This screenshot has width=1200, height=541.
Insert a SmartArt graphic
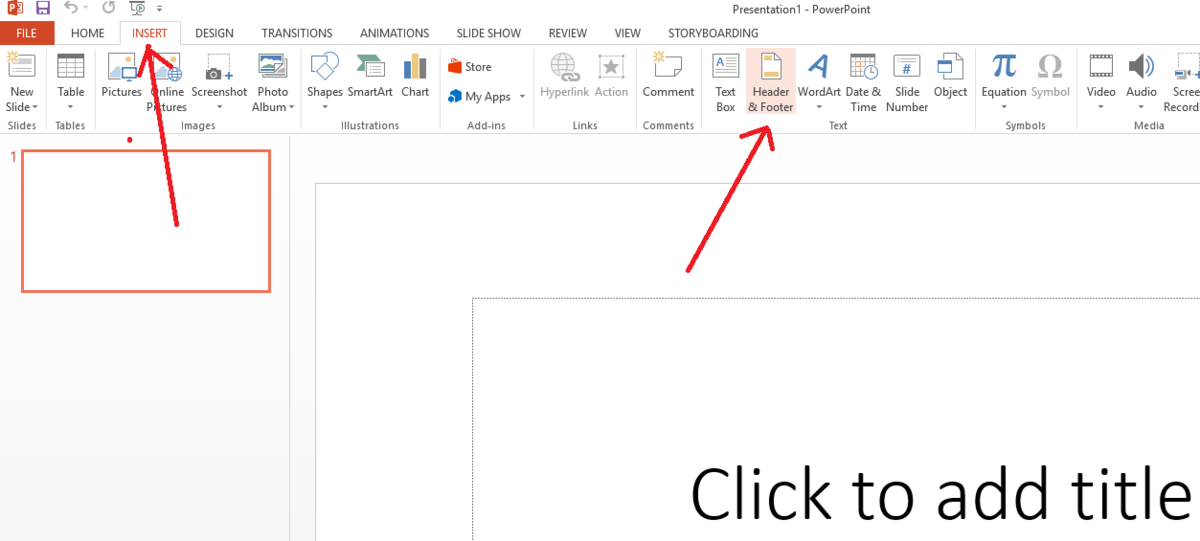pos(370,76)
